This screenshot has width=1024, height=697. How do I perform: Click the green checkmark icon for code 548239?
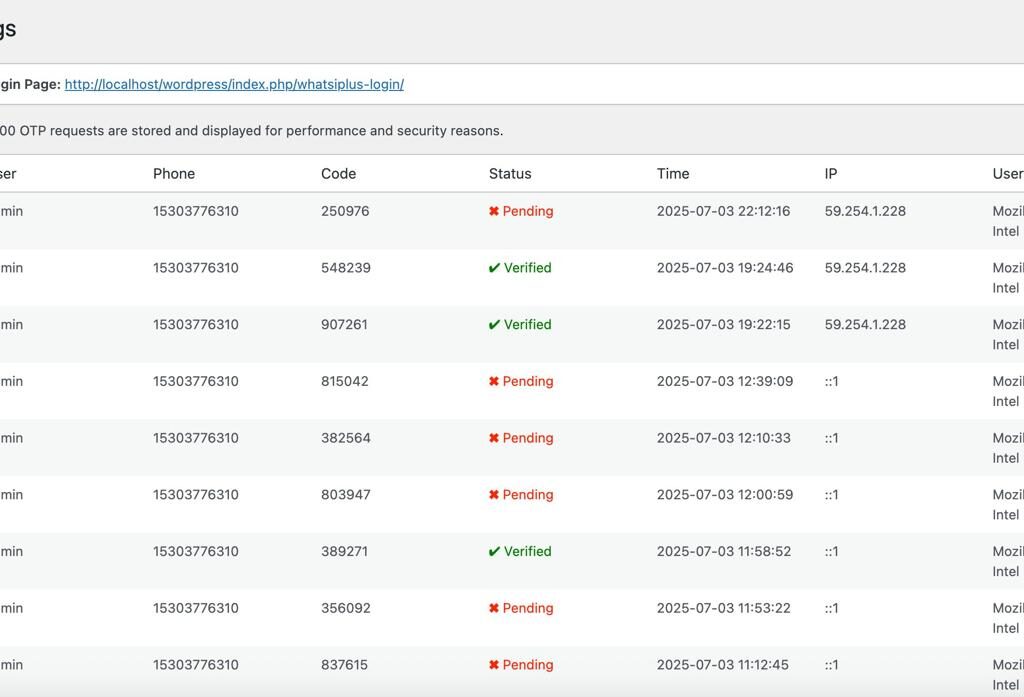[494, 268]
